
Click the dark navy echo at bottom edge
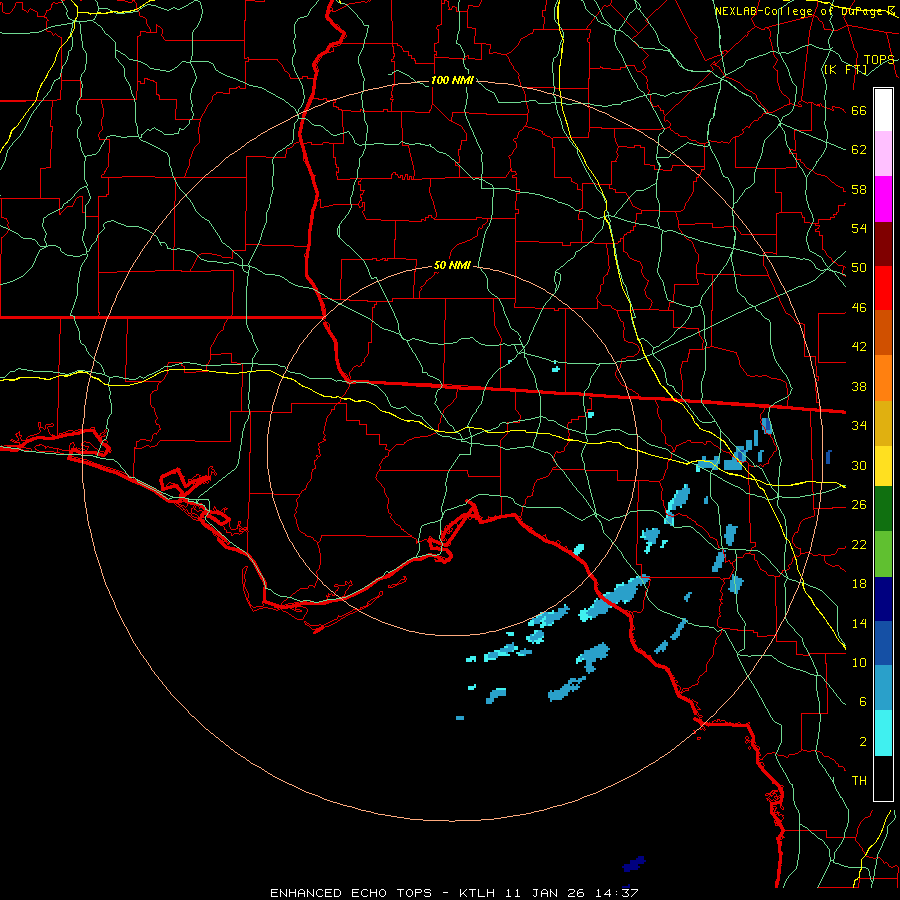pos(634,863)
